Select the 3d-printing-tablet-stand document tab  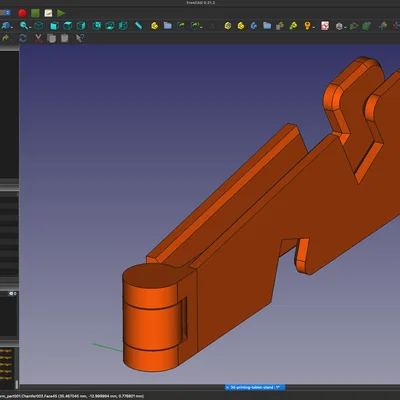pos(255,387)
